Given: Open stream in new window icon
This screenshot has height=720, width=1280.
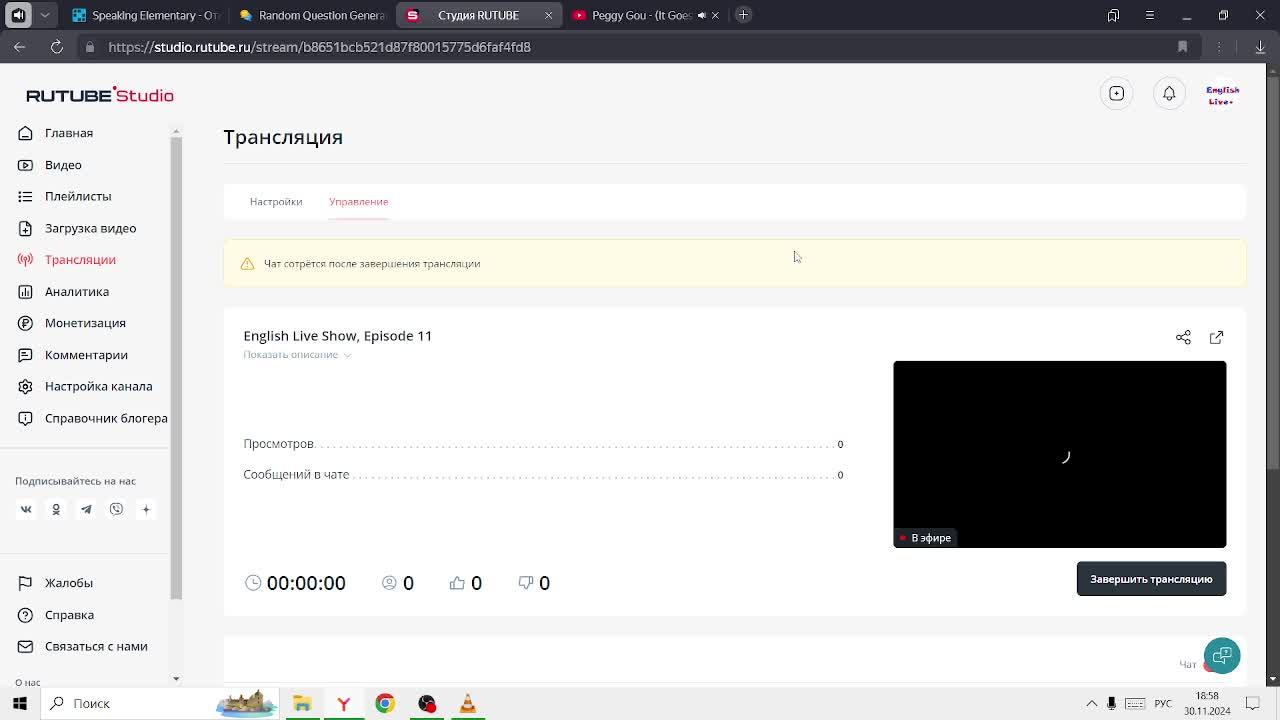Looking at the screenshot, I should (x=1216, y=337).
